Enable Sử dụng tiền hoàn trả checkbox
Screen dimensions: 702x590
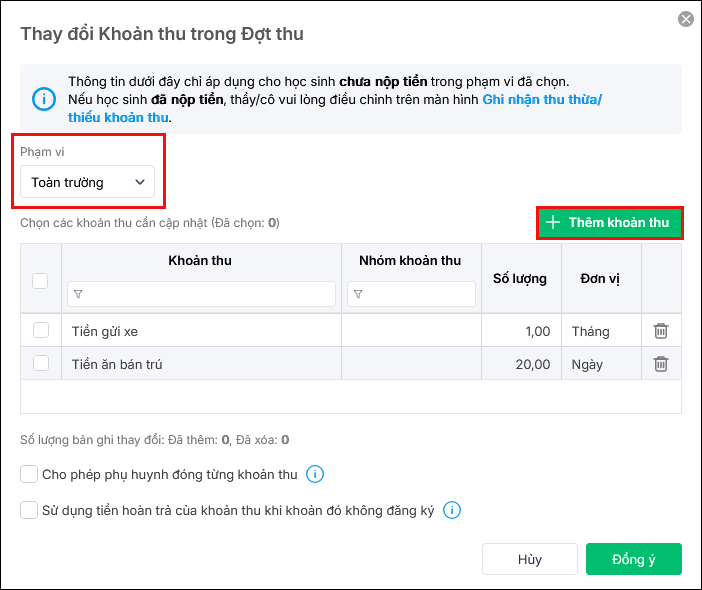click(x=29, y=510)
